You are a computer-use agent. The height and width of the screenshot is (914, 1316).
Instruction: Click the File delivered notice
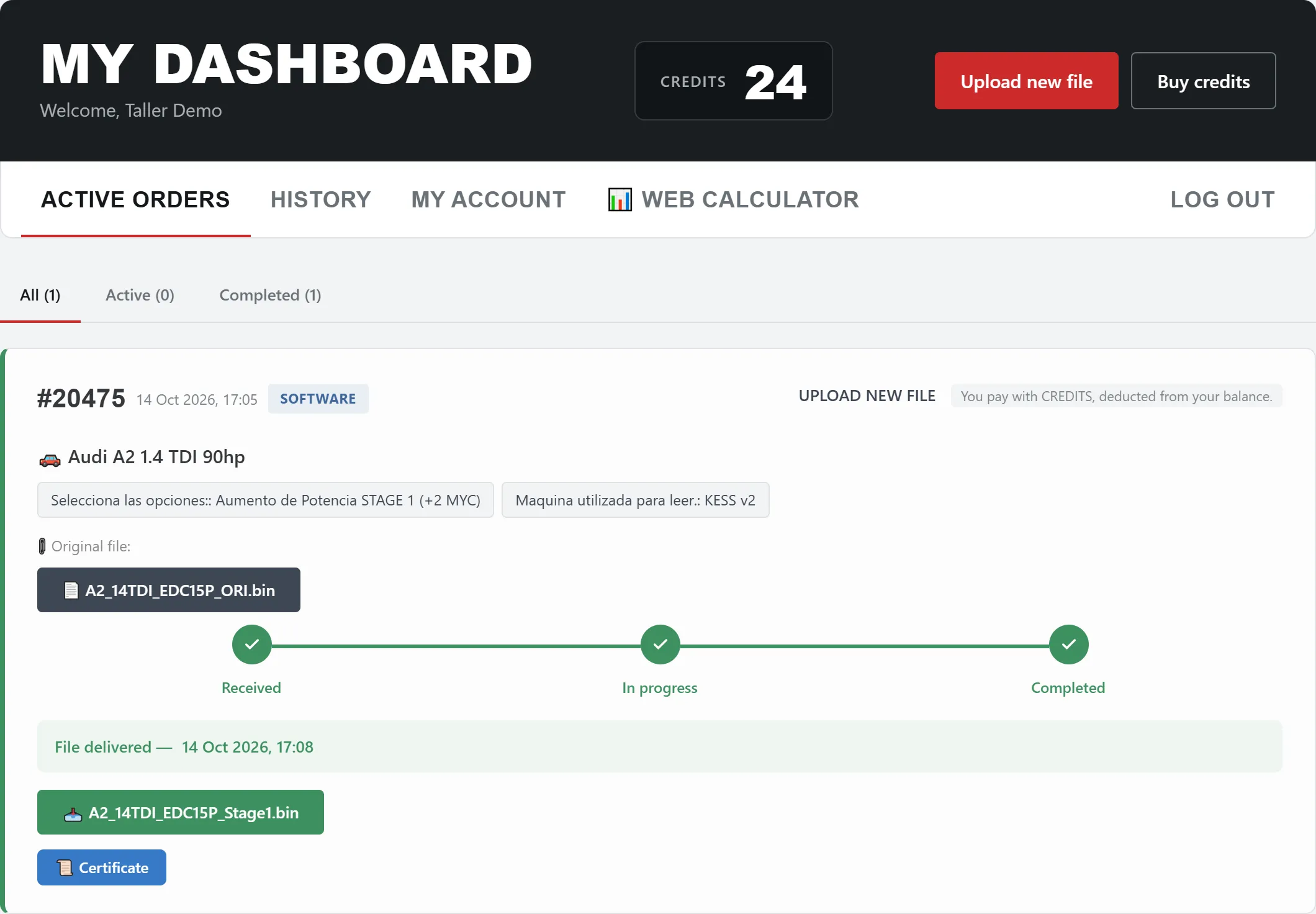tap(659, 746)
